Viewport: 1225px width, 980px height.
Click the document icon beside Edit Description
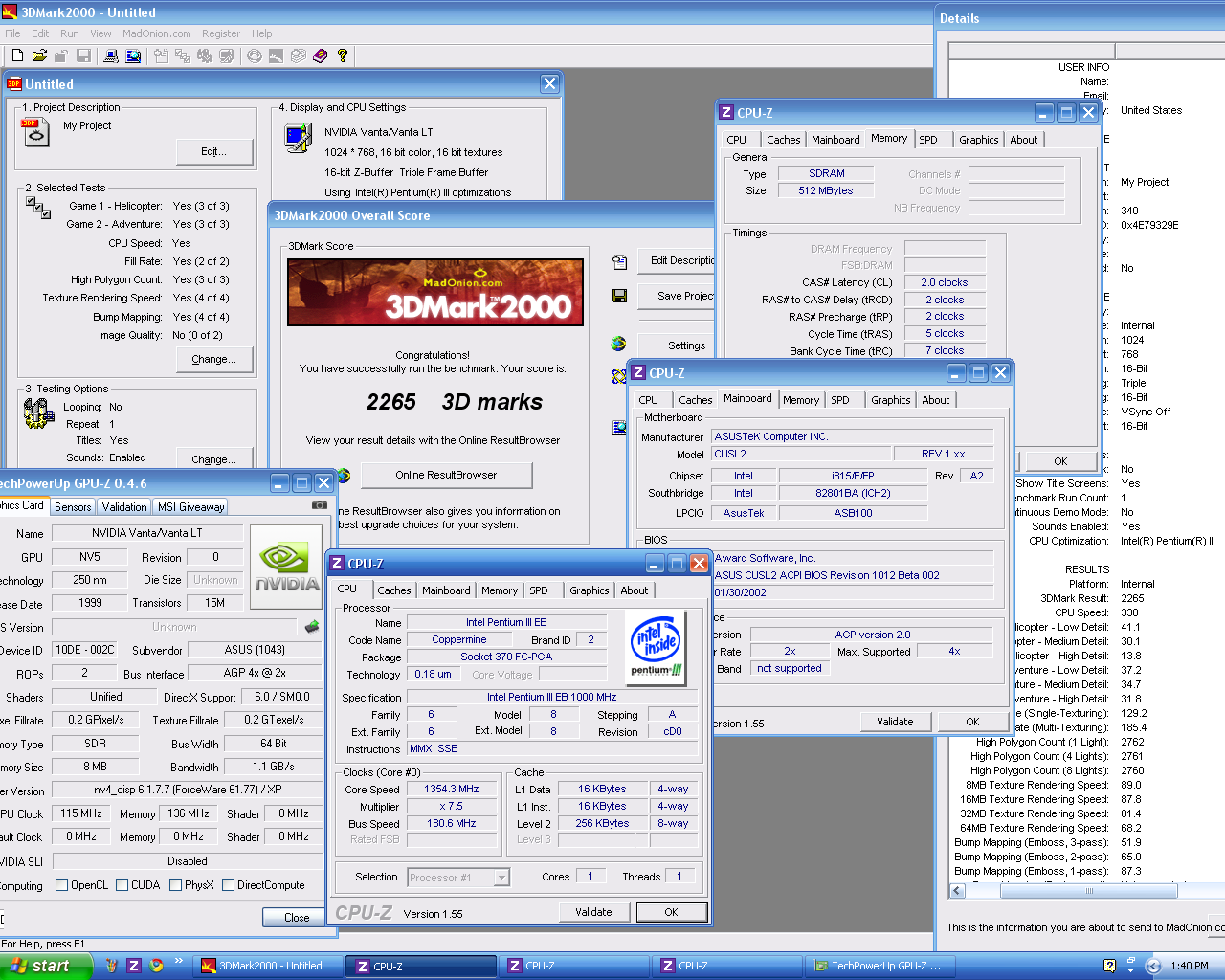[x=619, y=261]
